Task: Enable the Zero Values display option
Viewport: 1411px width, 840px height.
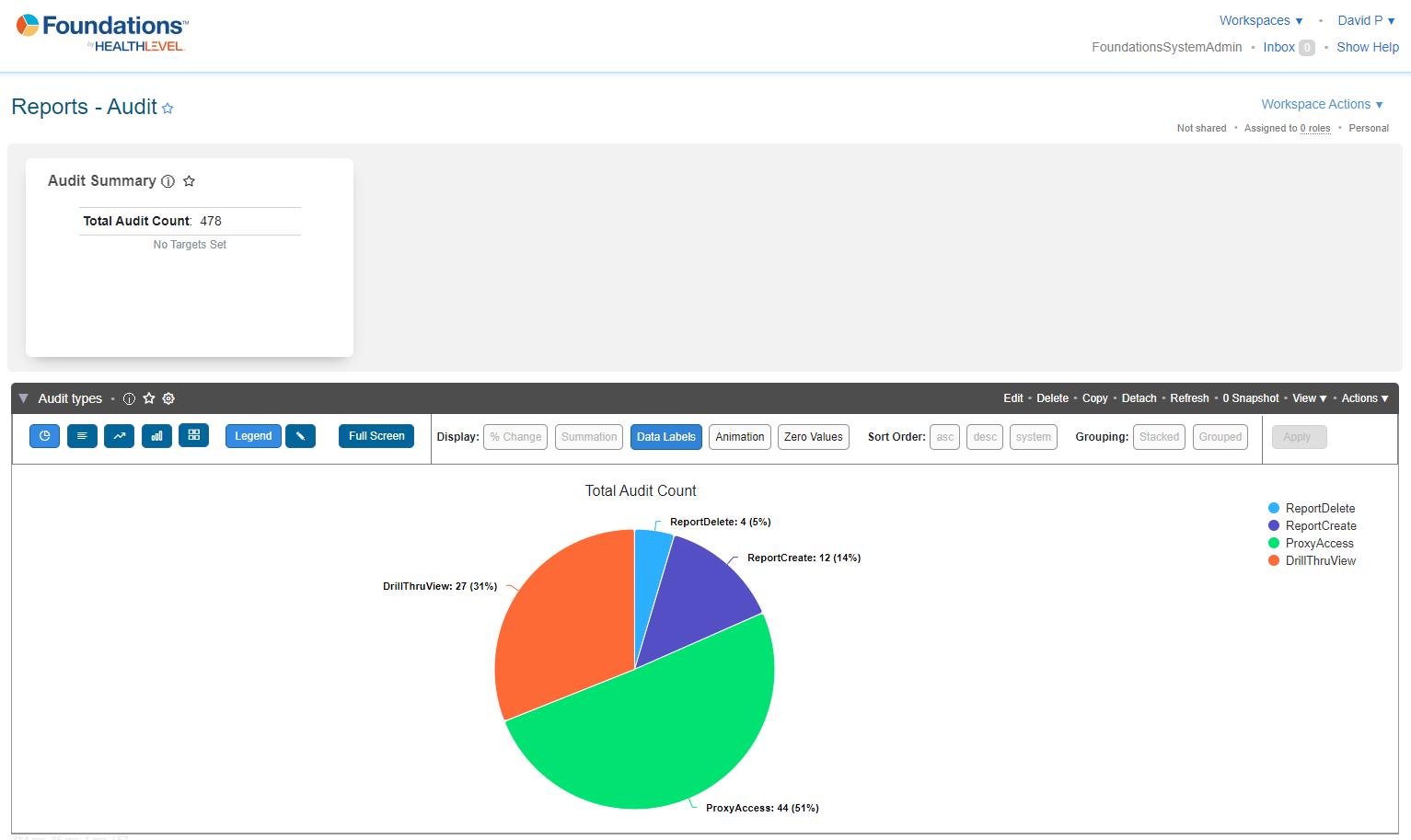Action: click(813, 437)
